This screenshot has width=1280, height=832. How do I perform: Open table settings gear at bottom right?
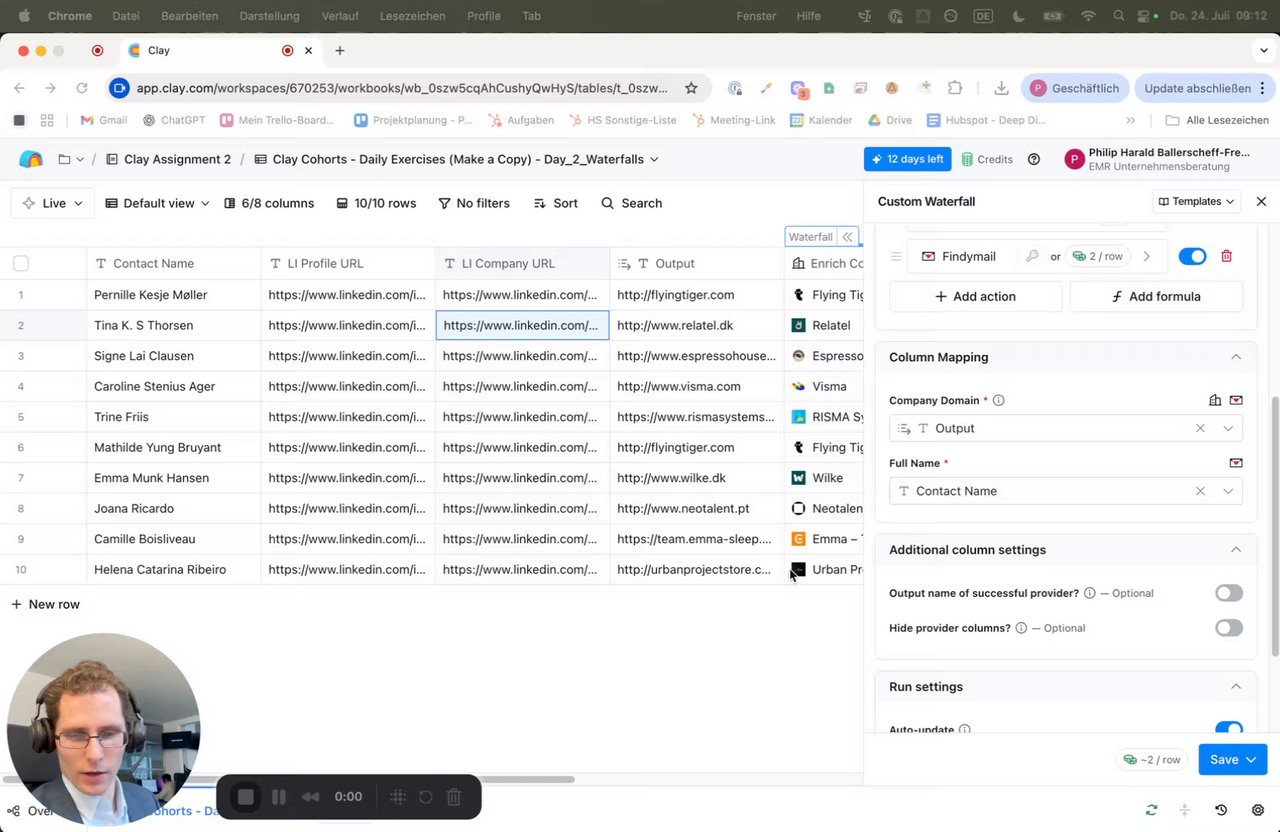(1258, 810)
